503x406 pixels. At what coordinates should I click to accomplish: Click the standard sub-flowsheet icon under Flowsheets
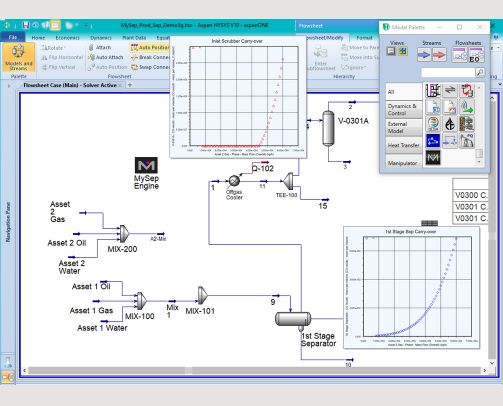tap(460, 54)
